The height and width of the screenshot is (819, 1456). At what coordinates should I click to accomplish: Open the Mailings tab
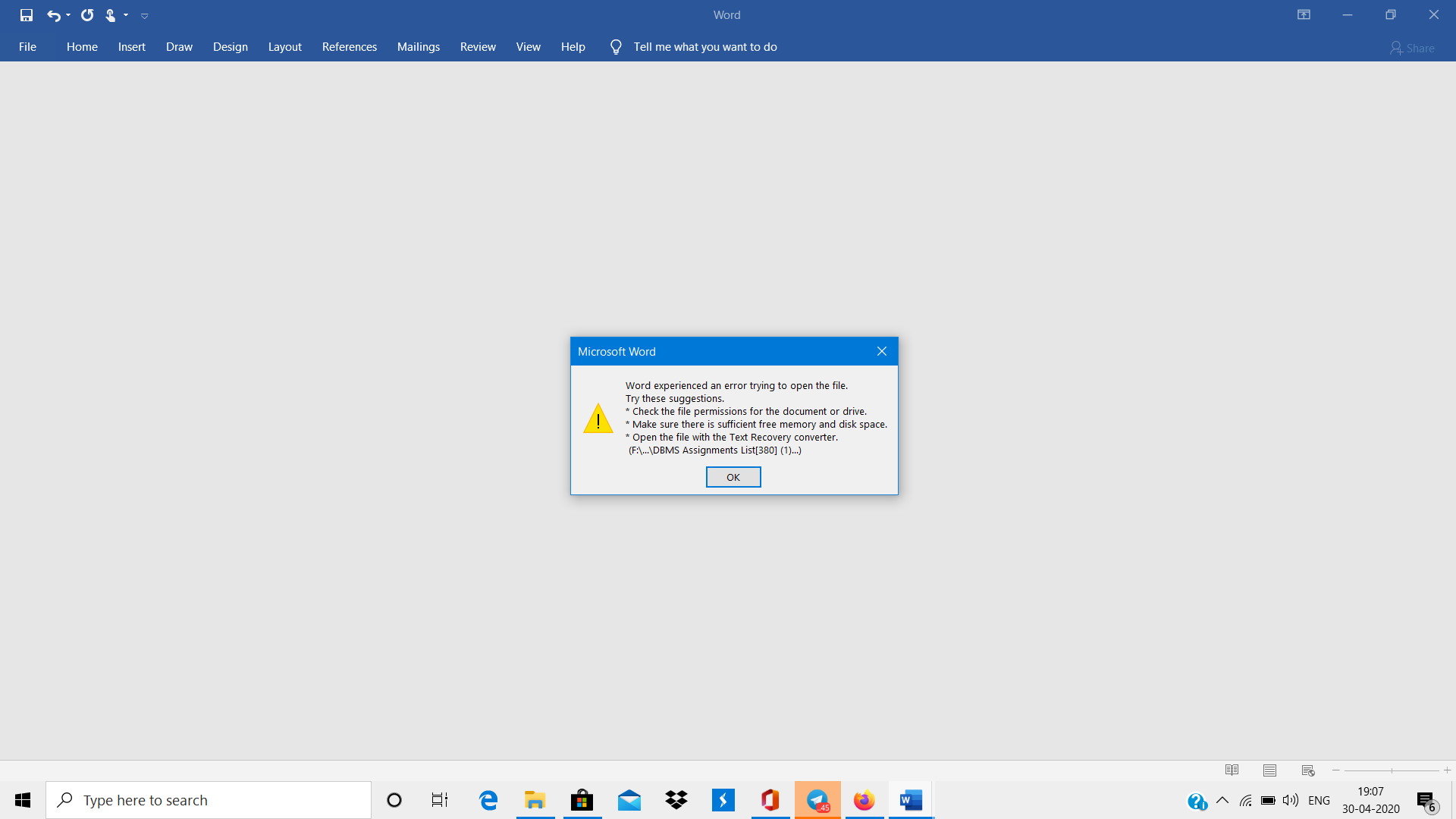point(419,47)
